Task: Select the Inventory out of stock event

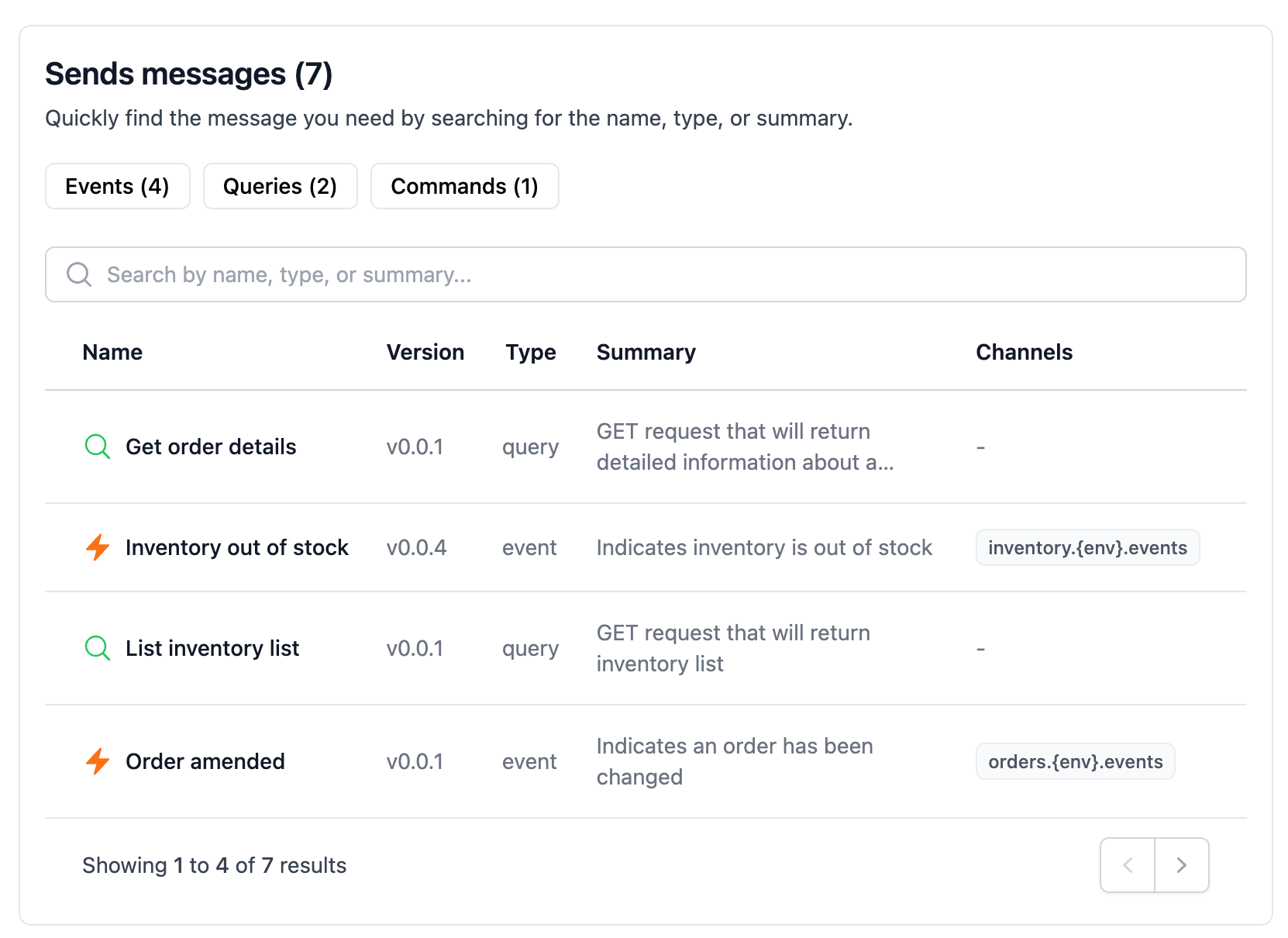Action: [x=237, y=547]
